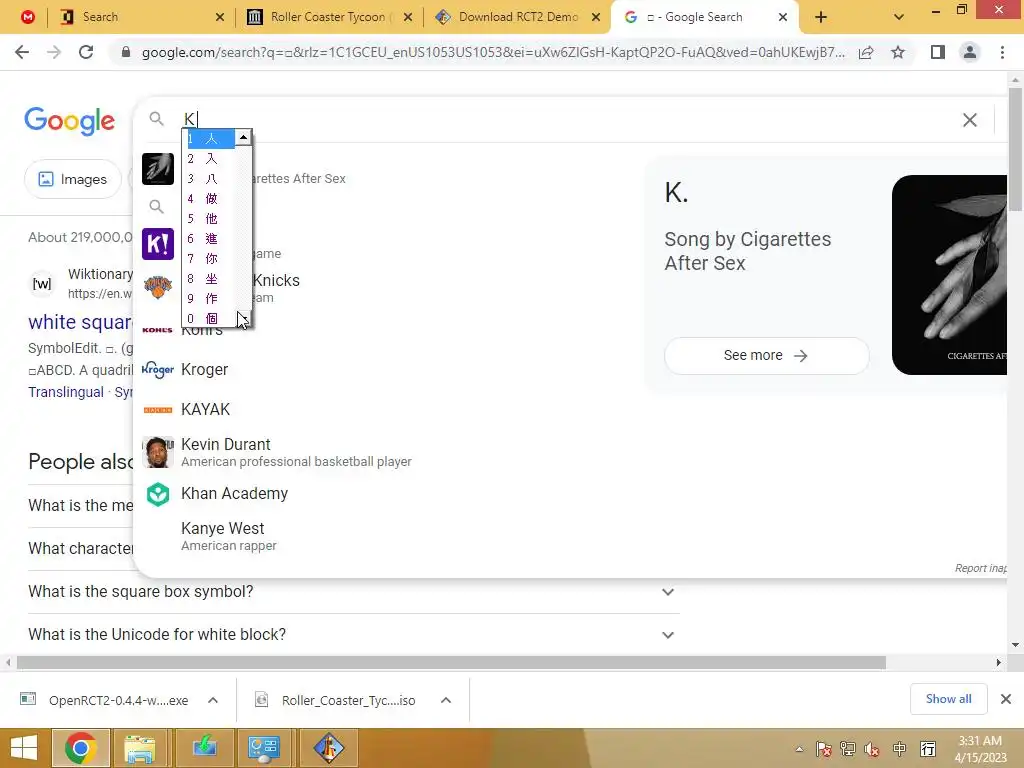Viewport: 1024px width, 768px height.
Task: Click the muted volume tray icon
Action: pyautogui.click(x=872, y=749)
